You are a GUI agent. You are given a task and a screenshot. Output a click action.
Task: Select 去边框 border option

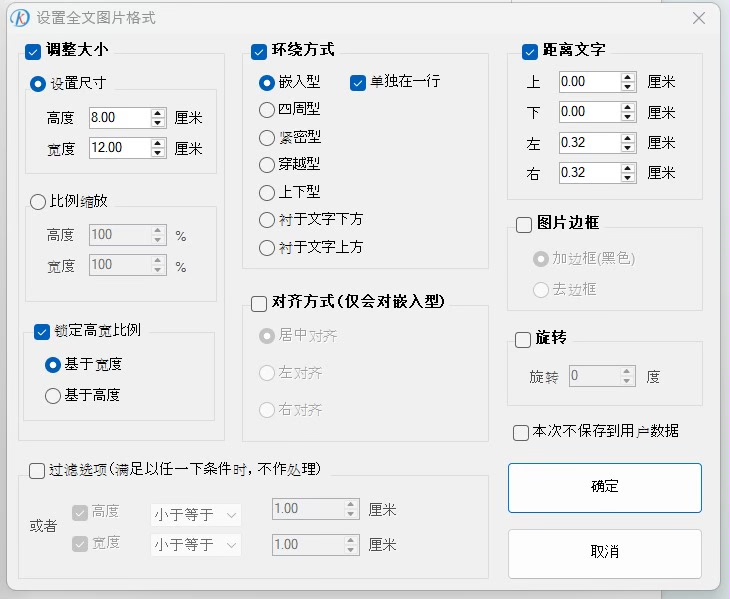click(541, 290)
